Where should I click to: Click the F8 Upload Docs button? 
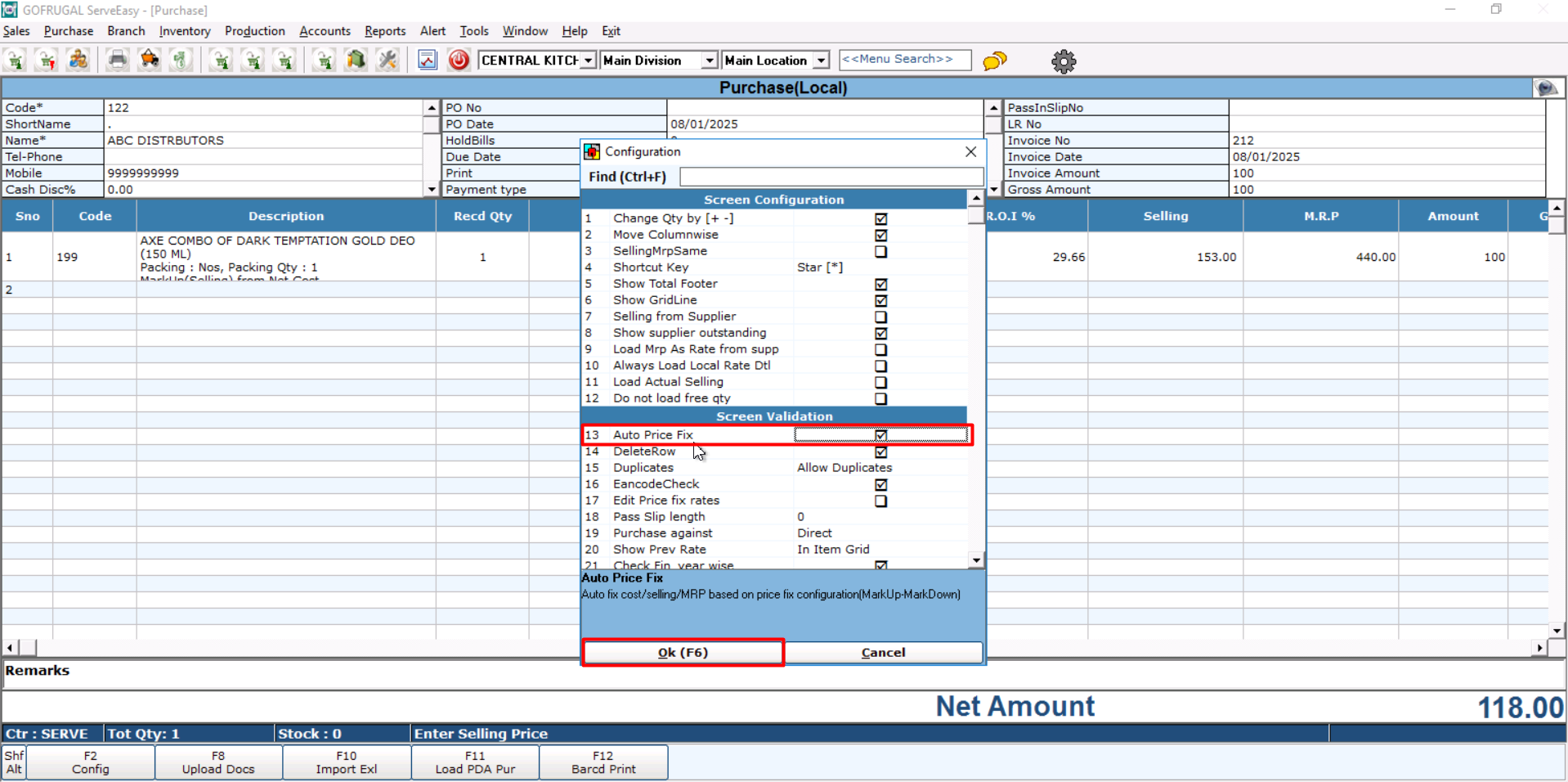click(218, 762)
